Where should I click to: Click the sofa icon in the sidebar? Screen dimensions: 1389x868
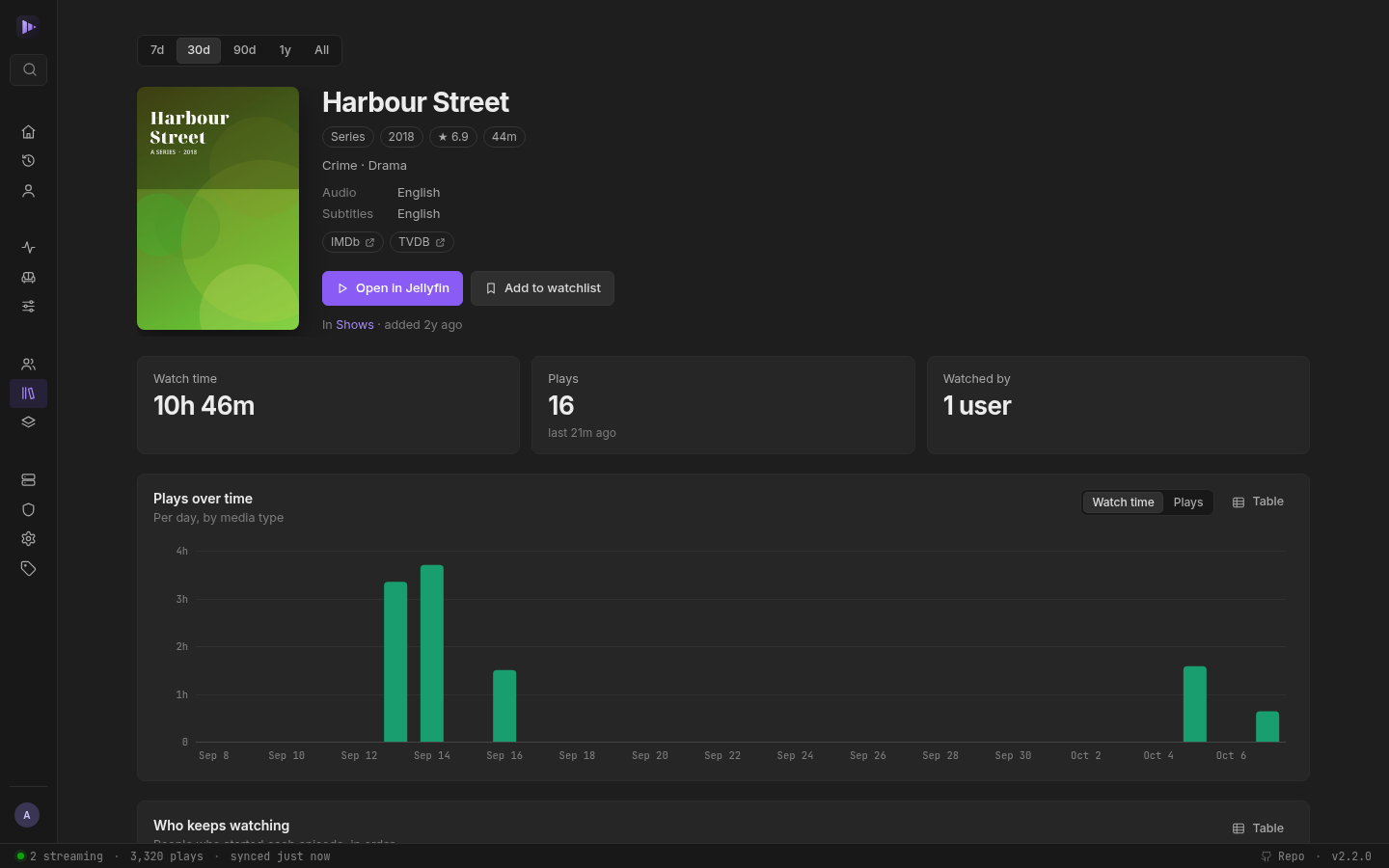point(29,278)
